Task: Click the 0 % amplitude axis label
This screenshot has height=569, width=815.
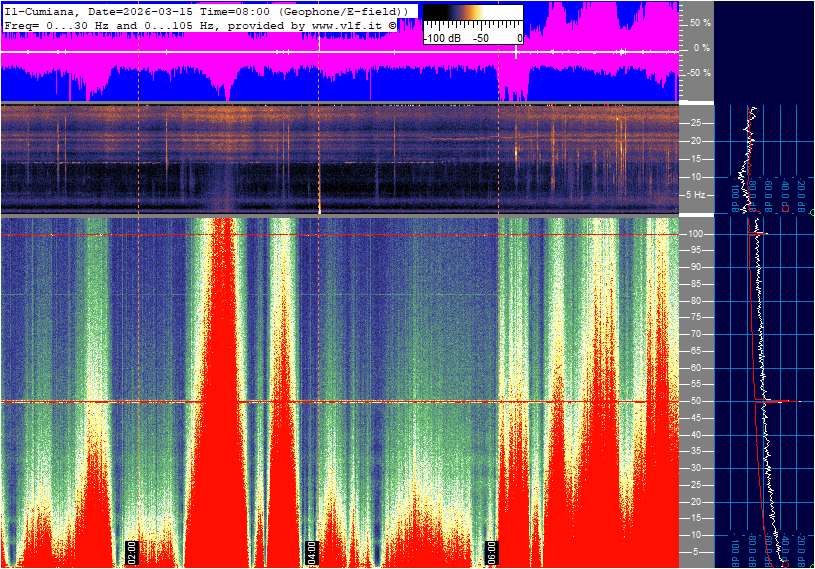Action: coord(701,48)
